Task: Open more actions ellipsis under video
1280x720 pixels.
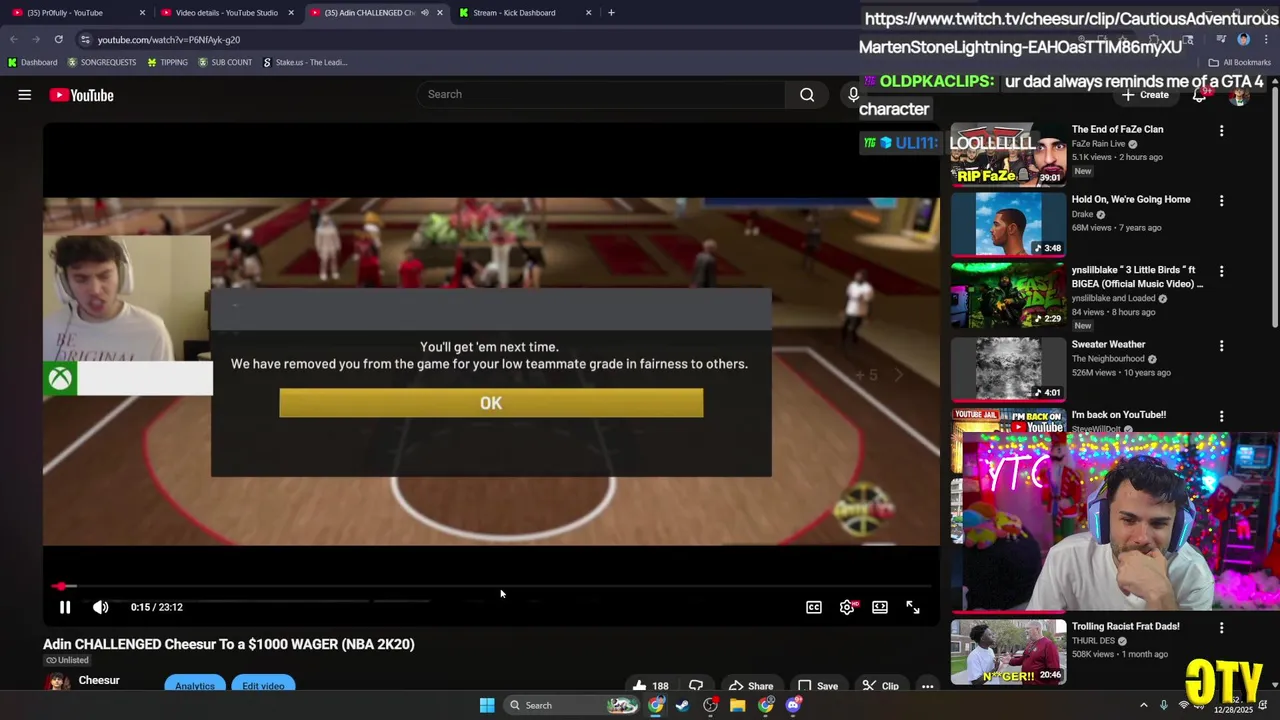Action: (x=928, y=686)
